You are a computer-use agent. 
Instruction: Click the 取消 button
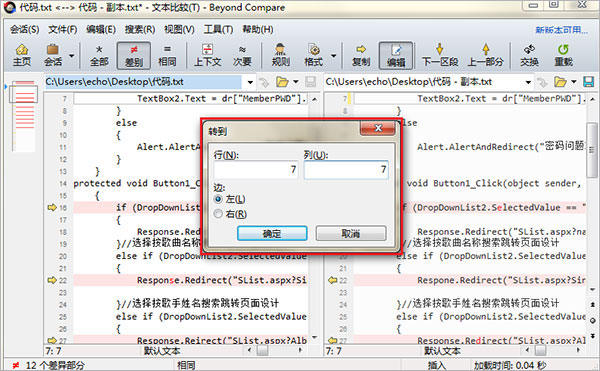[x=351, y=233]
